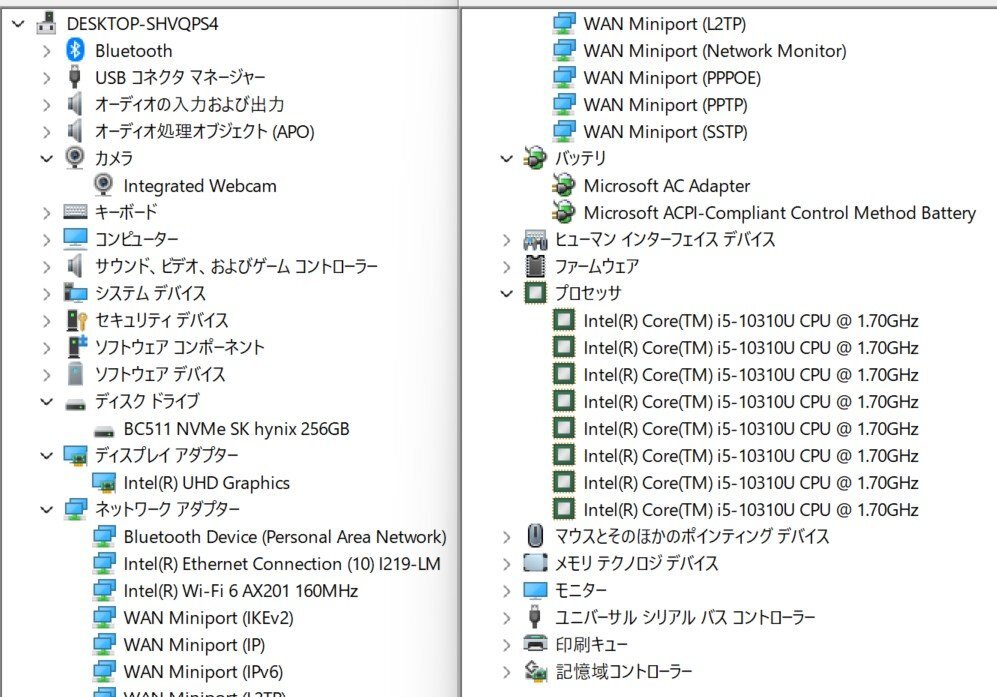Select the ソフトウェア コンポーネント icon

pos(76,347)
